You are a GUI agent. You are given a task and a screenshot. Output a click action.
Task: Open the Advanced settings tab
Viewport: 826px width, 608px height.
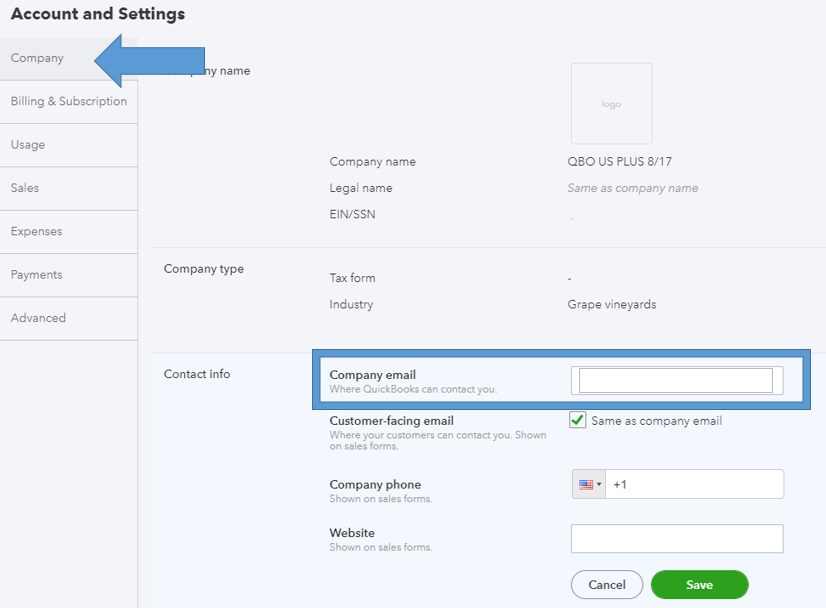click(x=39, y=318)
